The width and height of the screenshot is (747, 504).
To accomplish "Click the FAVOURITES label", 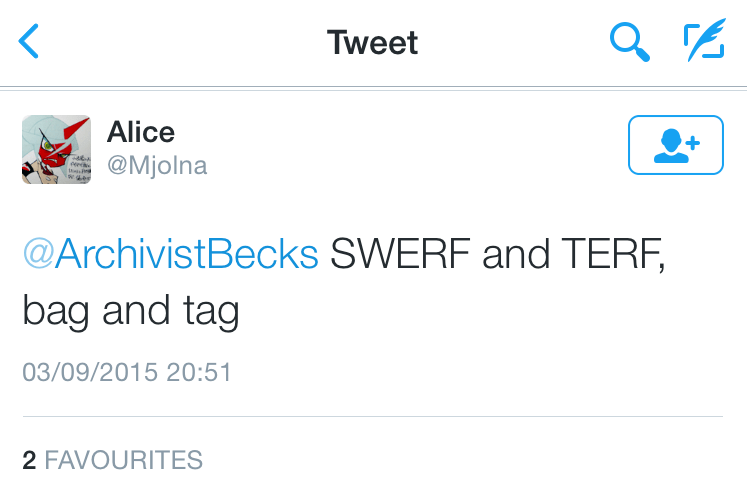I will pyautogui.click(x=124, y=460).
